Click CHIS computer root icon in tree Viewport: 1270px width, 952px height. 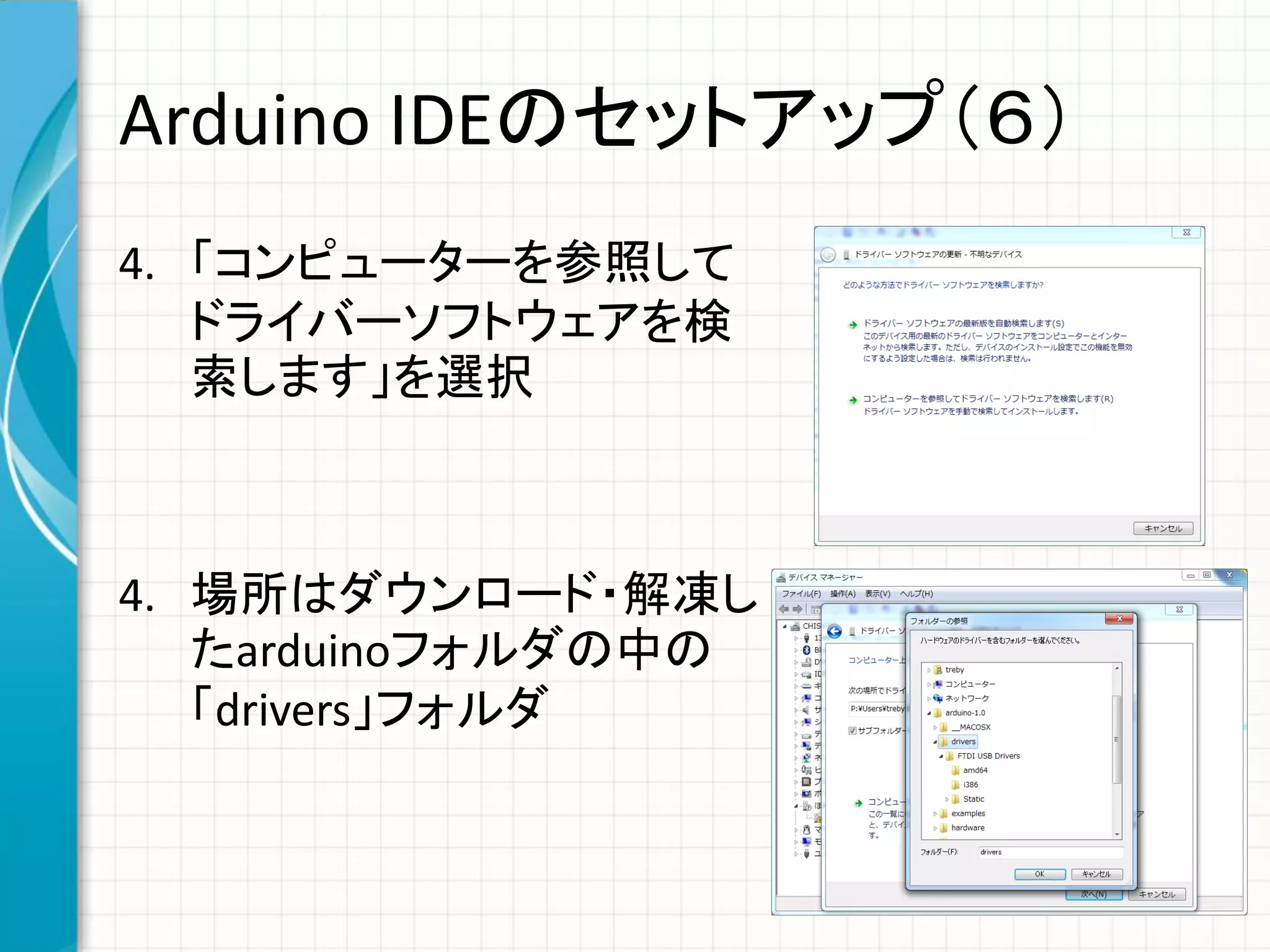795,626
